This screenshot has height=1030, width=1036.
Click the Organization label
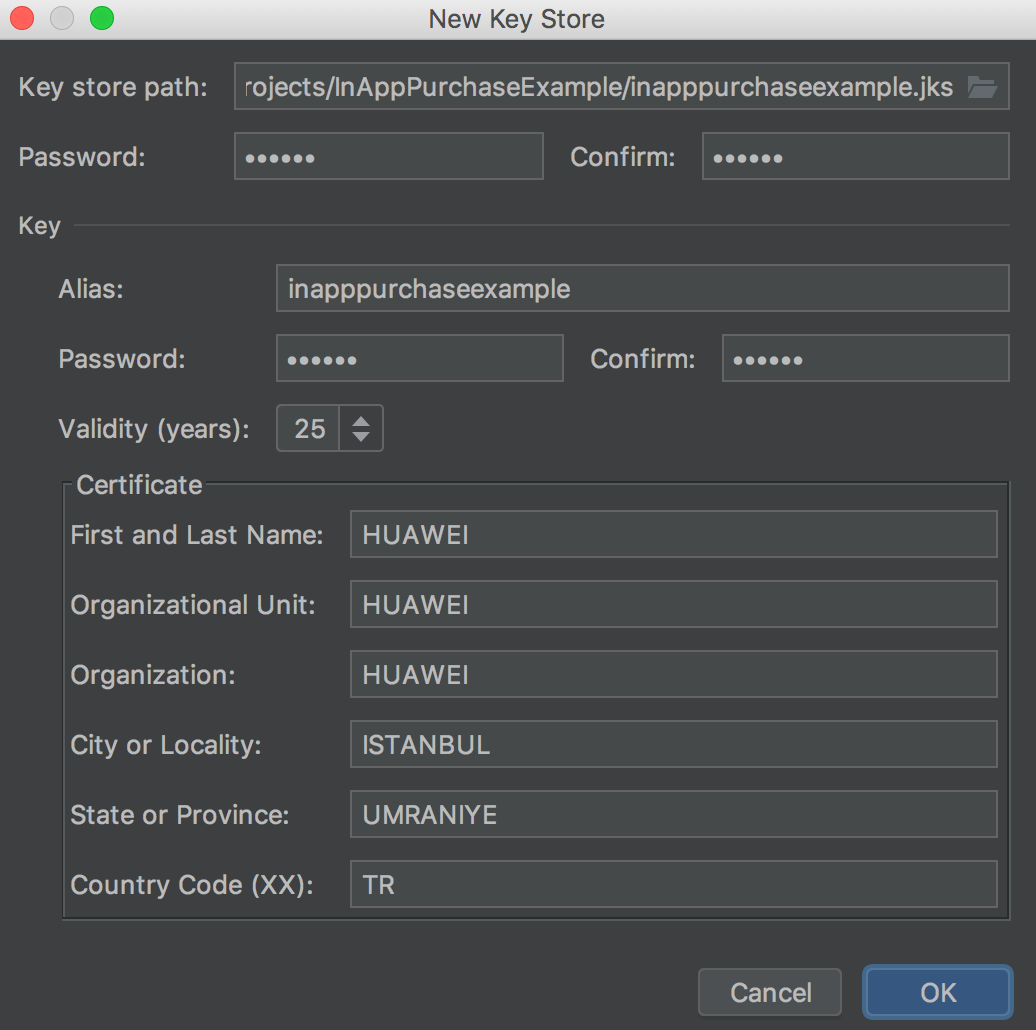pyautogui.click(x=153, y=675)
